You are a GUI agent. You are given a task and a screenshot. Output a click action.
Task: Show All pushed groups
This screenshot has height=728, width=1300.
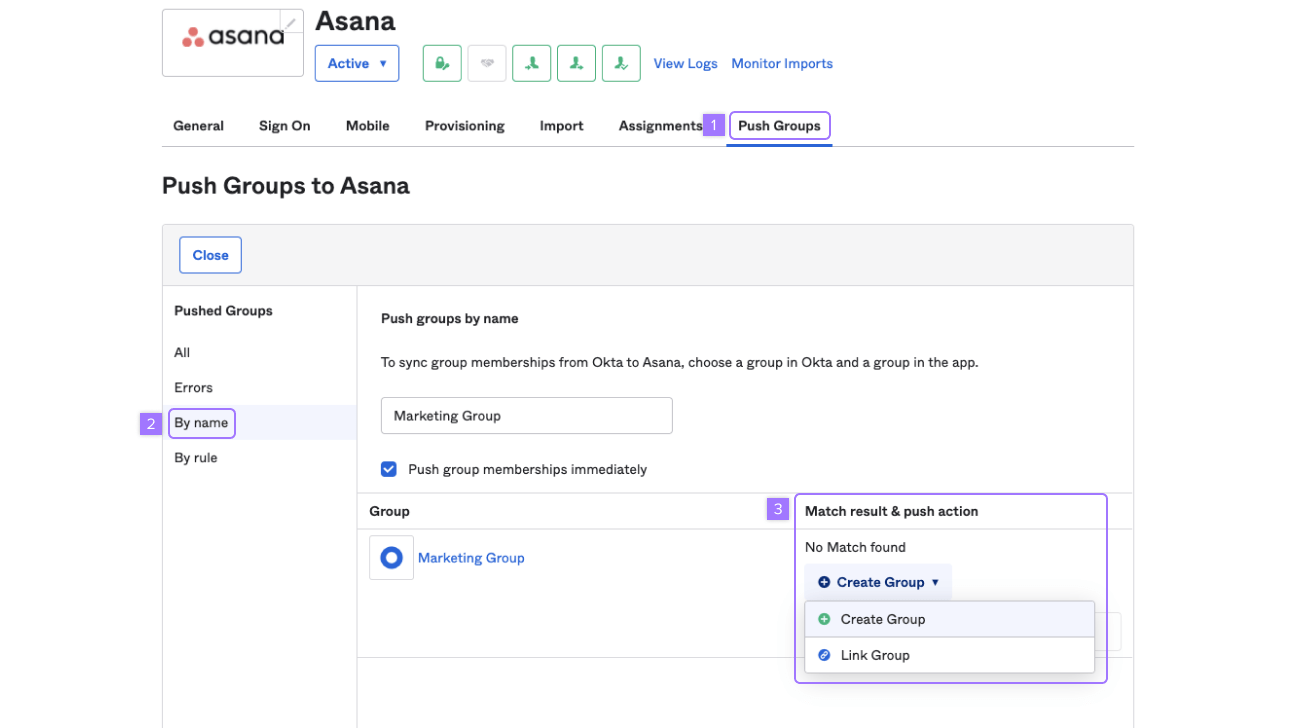(182, 353)
